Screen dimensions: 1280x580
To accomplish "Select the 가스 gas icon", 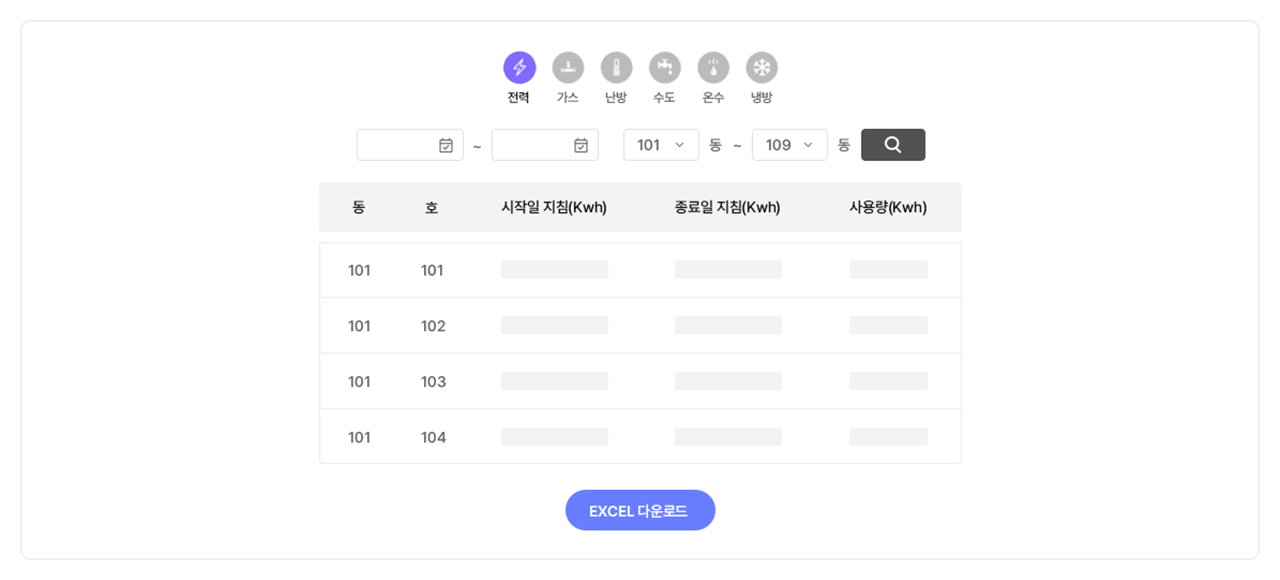I will point(567,68).
